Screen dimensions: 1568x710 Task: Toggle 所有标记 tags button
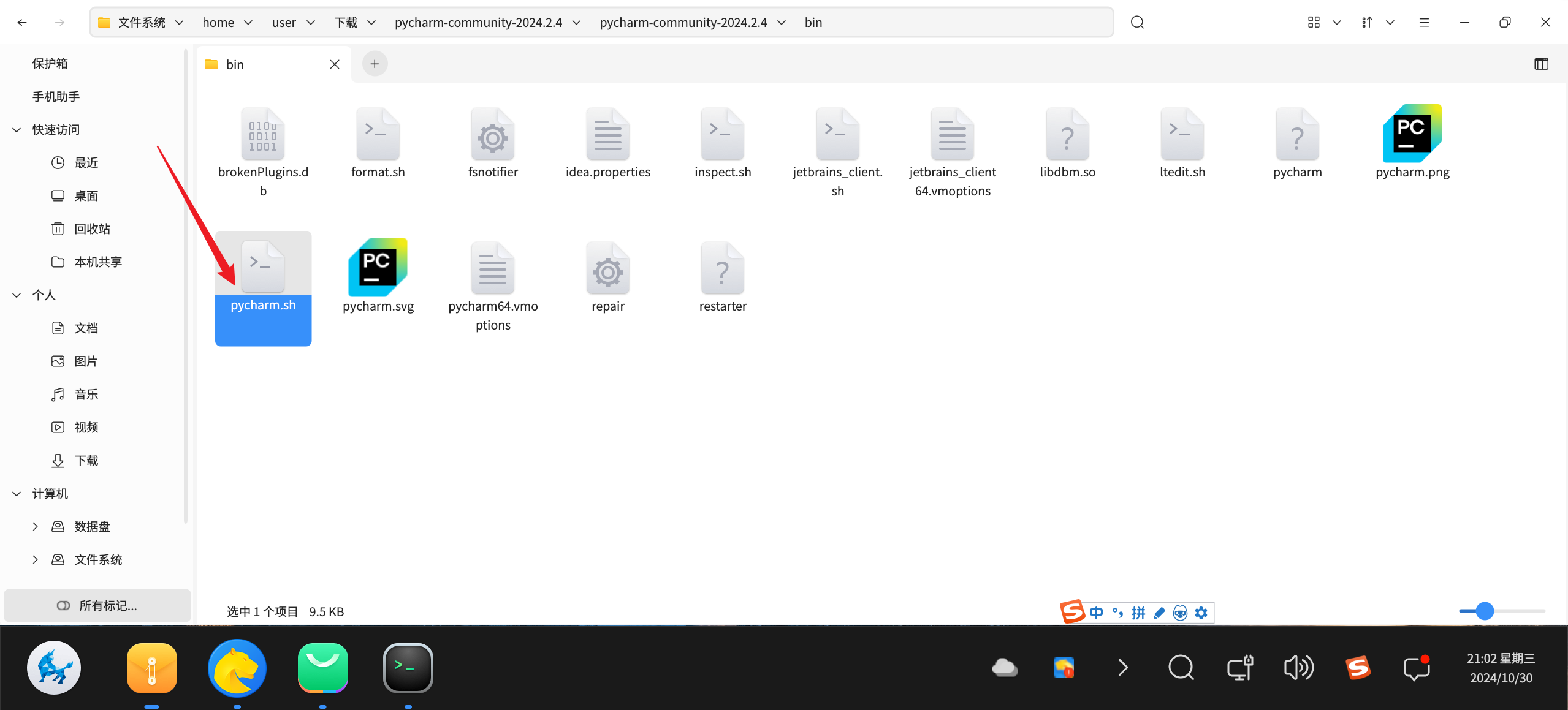[97, 606]
